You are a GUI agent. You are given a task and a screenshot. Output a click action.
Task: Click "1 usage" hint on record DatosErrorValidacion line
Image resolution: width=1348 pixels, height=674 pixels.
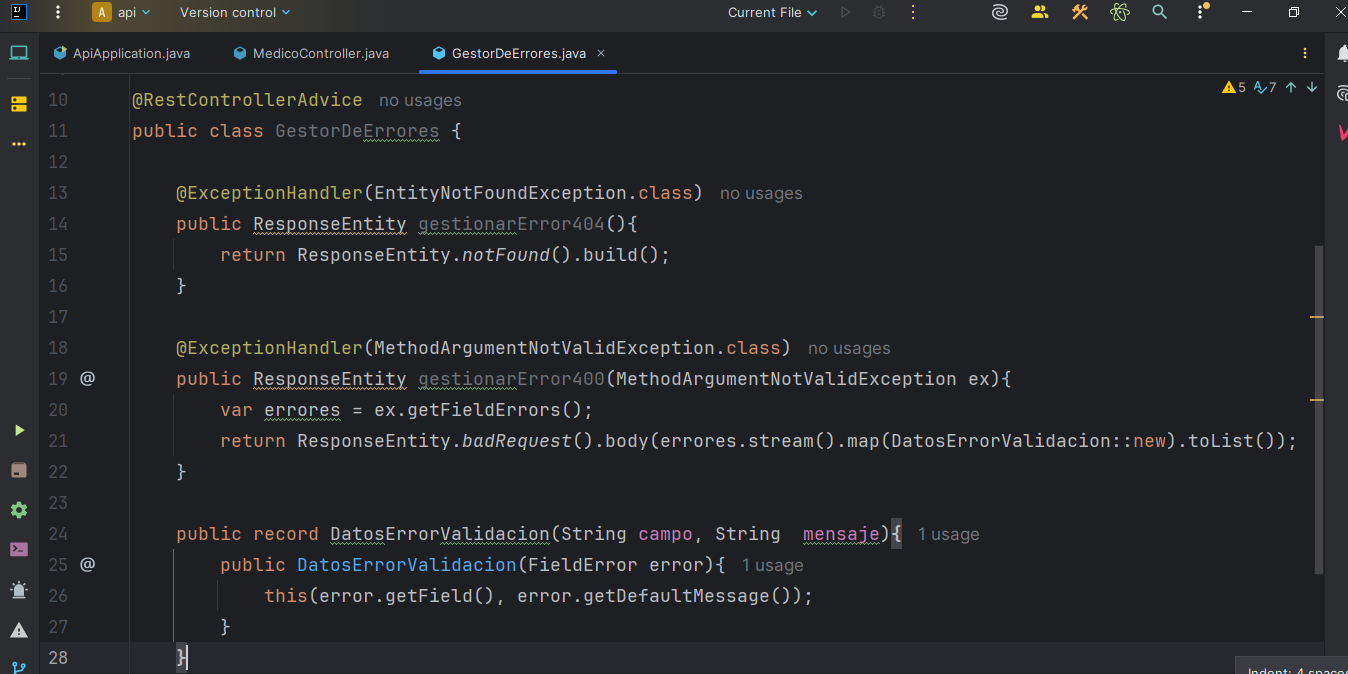tap(949, 535)
